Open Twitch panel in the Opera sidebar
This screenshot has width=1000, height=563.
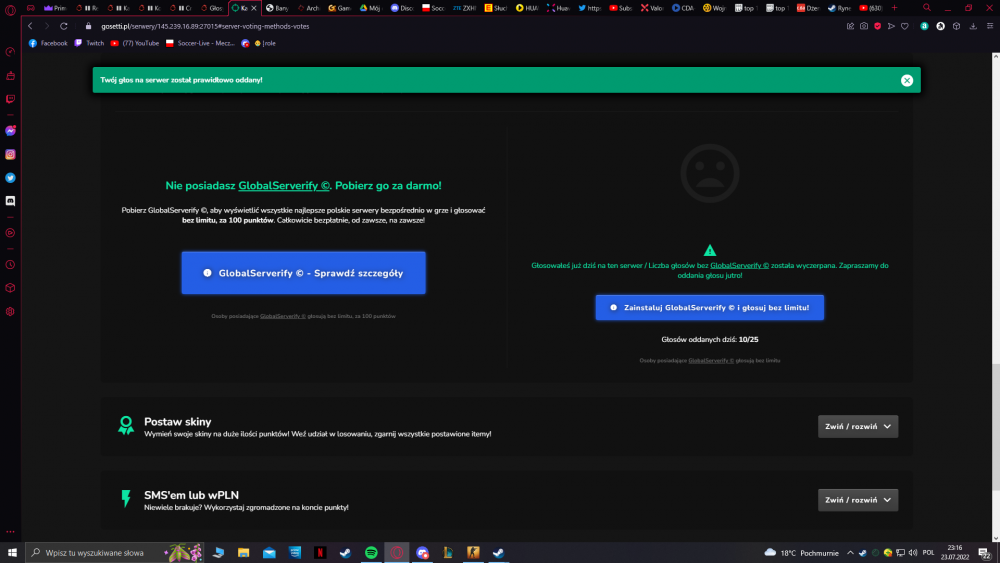[10, 99]
